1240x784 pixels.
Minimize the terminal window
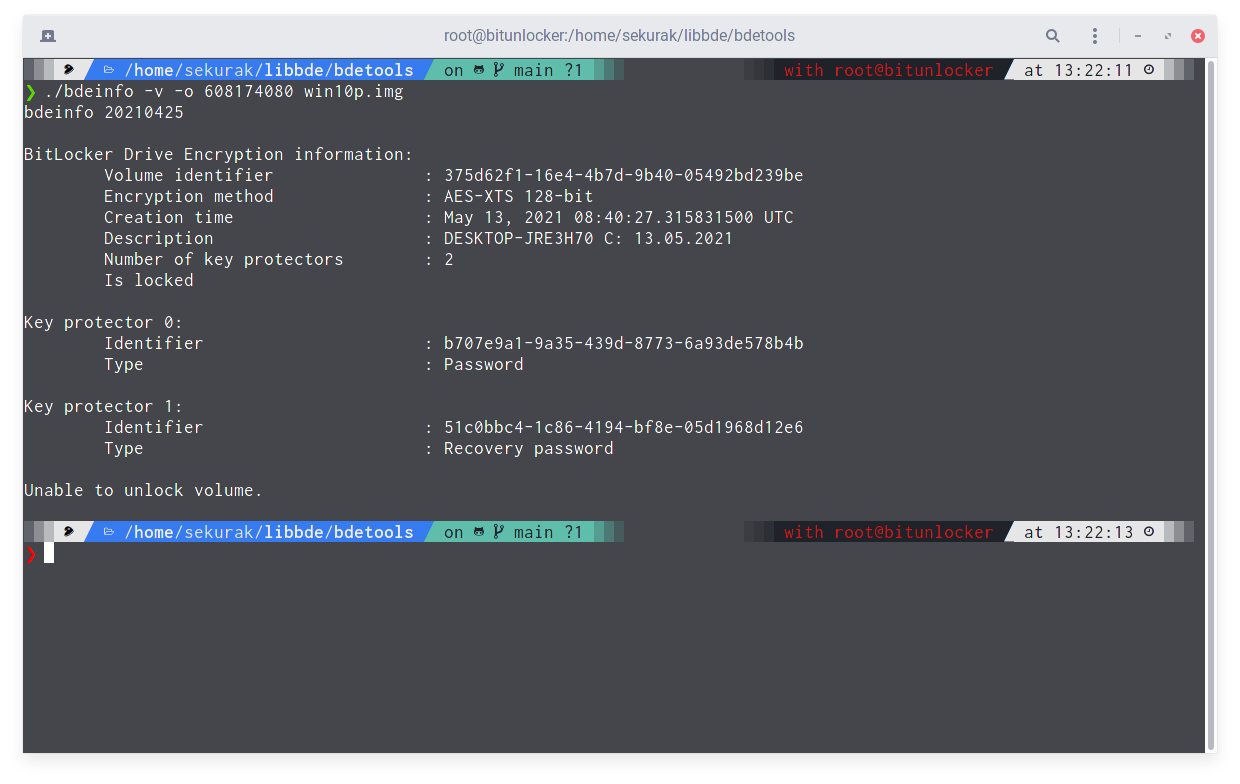coord(1138,36)
